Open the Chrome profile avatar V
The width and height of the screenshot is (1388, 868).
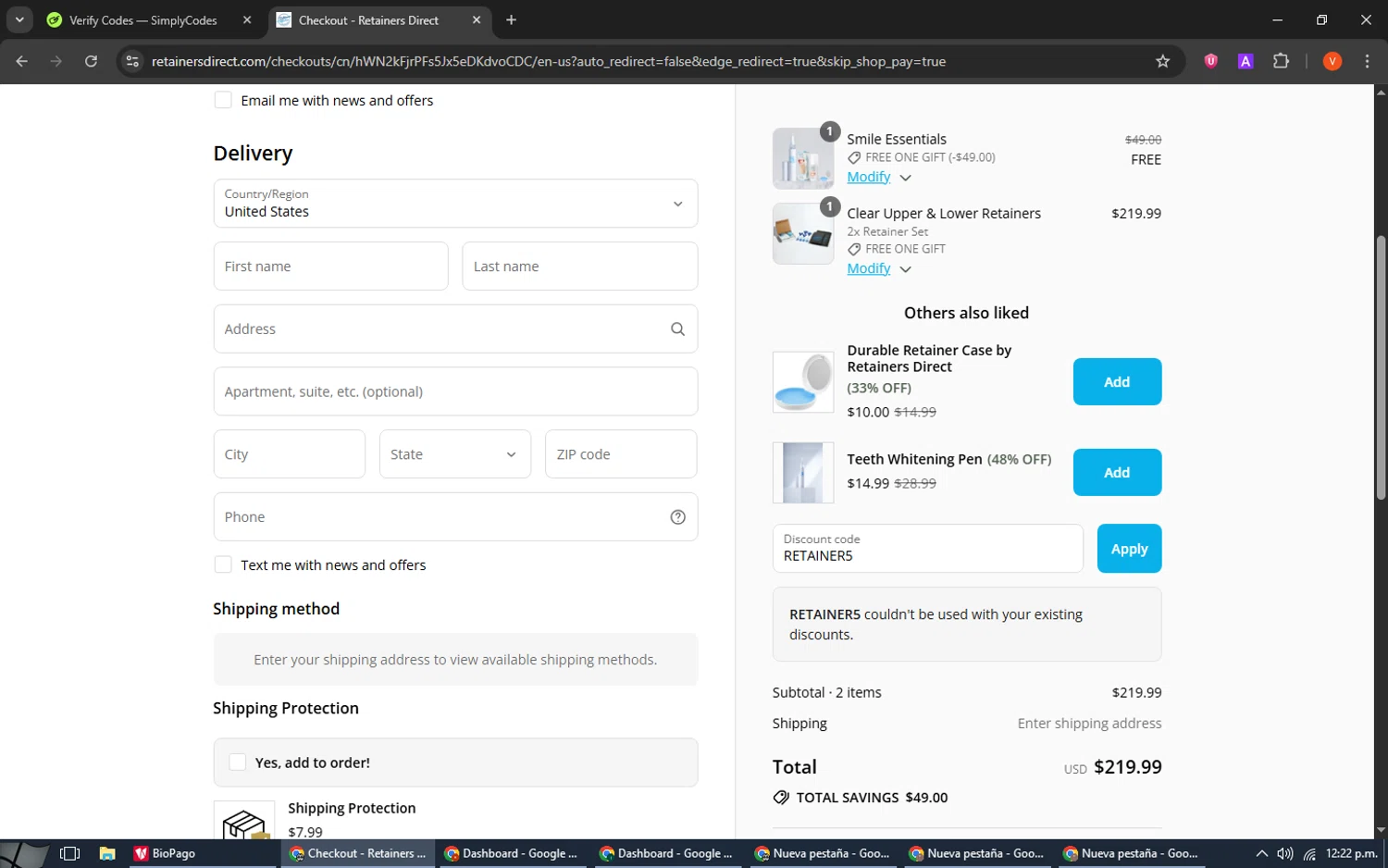(x=1332, y=61)
